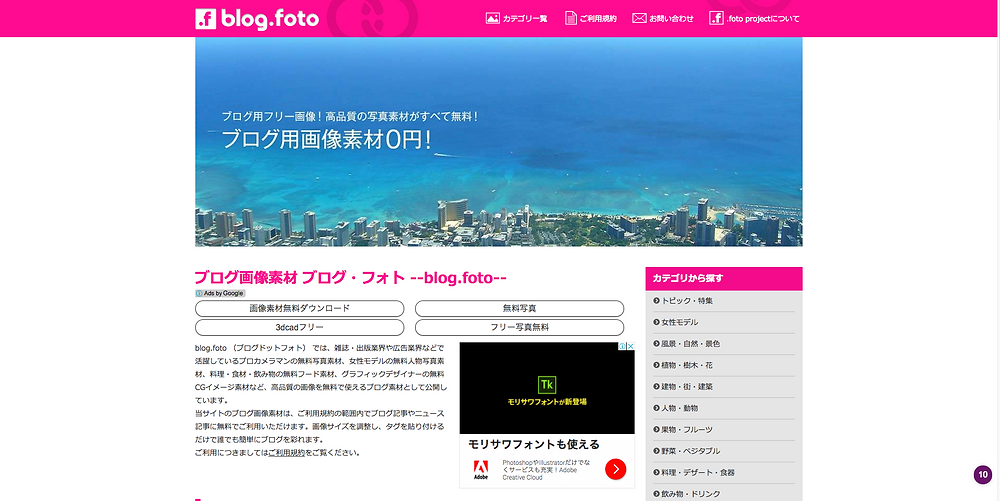
Task: Follow the ご利用規約 link in paragraph
Action: pyautogui.click(x=286, y=453)
